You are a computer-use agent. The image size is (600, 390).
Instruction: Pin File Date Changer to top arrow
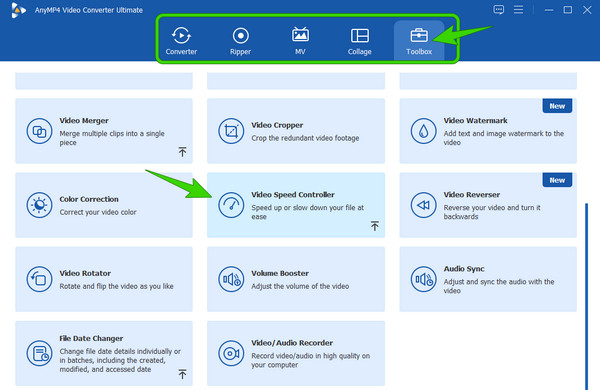[x=183, y=374]
